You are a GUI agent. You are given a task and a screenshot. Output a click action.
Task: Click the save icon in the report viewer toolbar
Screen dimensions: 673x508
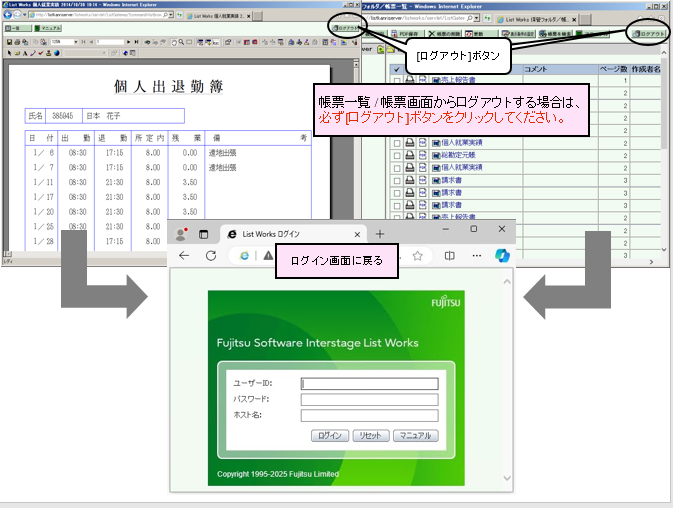9,42
